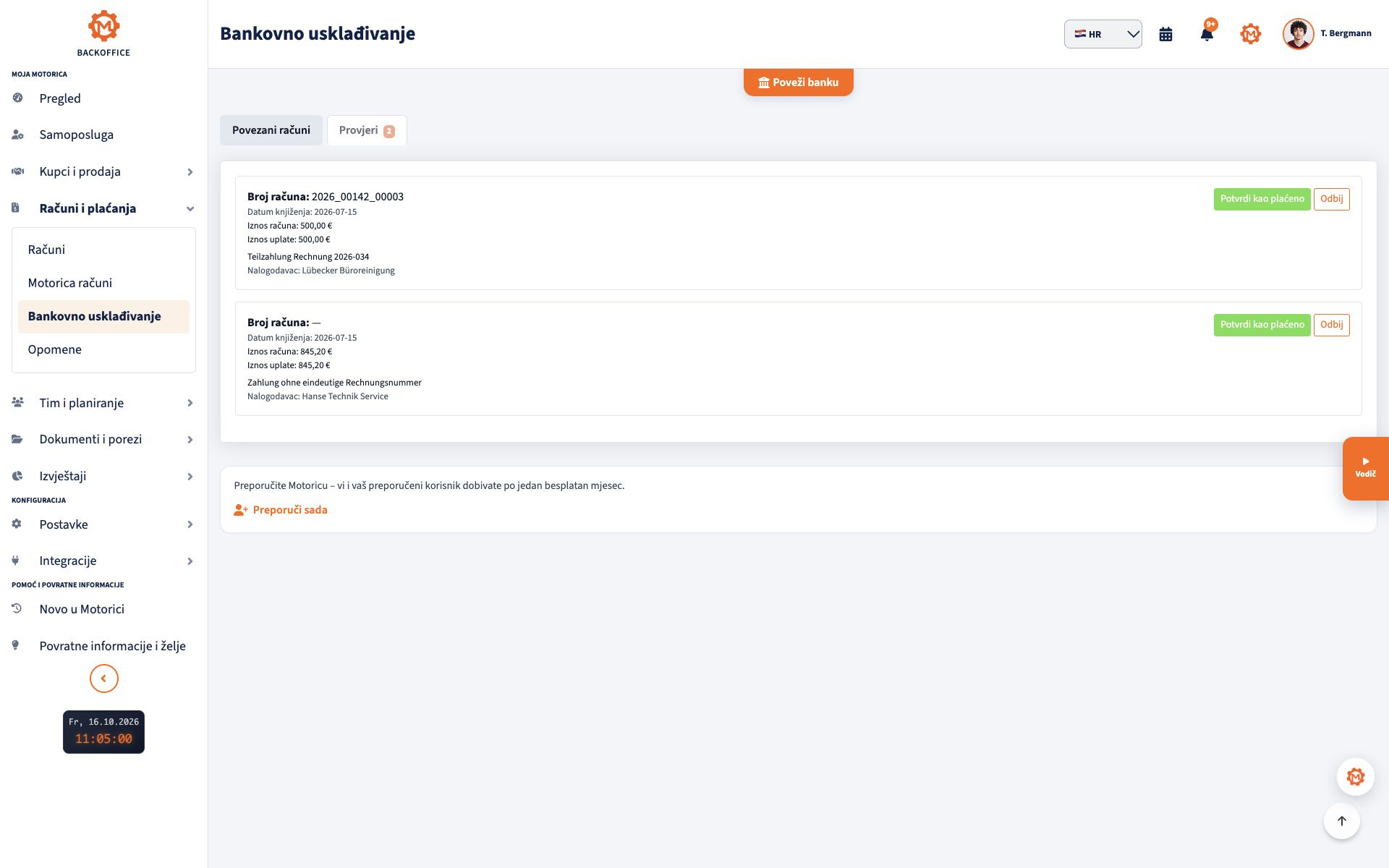Viewport: 1389px width, 868px height.
Task: Reject the Hanse Technik Service payment
Action: (x=1331, y=325)
